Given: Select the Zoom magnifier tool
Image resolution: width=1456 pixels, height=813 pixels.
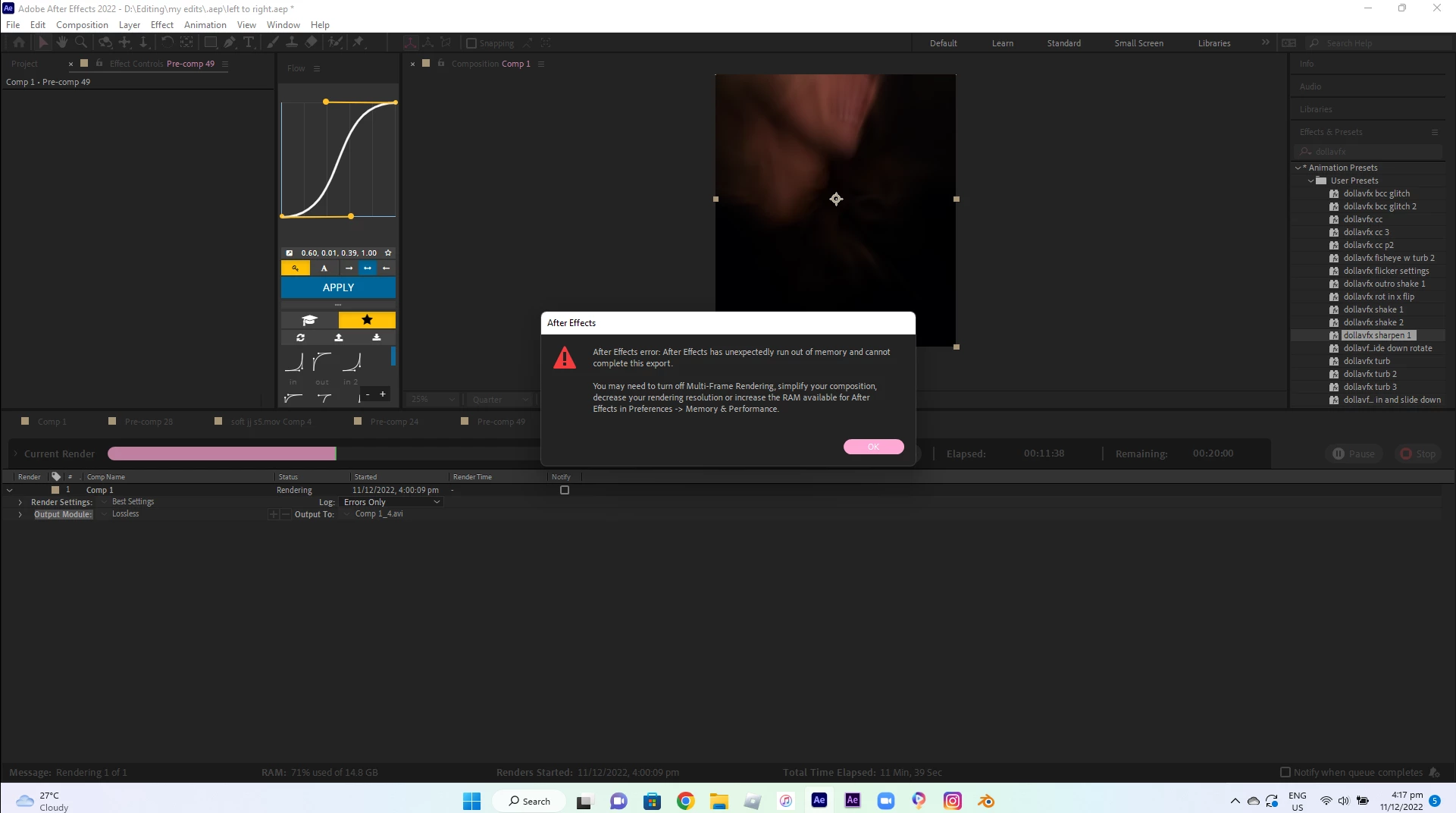Looking at the screenshot, I should click(x=81, y=43).
